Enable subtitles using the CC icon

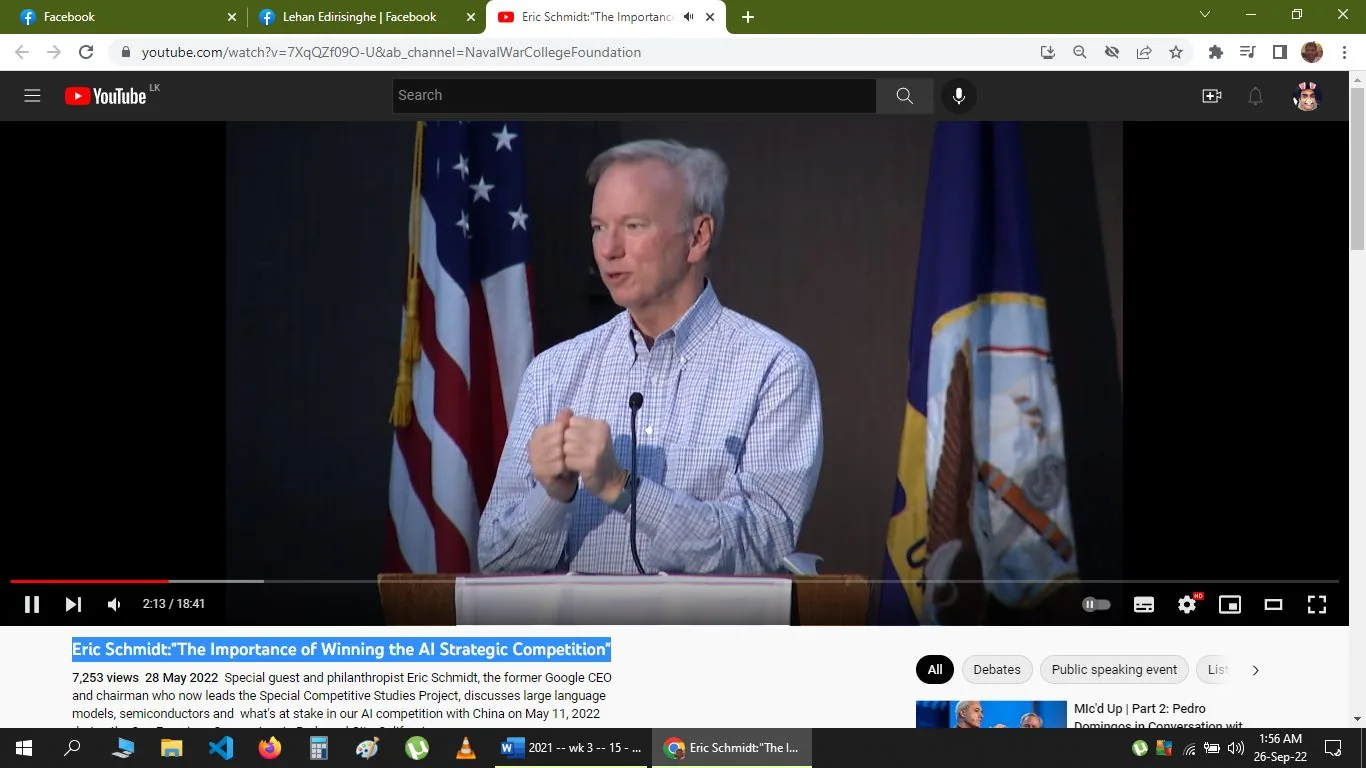pos(1143,604)
